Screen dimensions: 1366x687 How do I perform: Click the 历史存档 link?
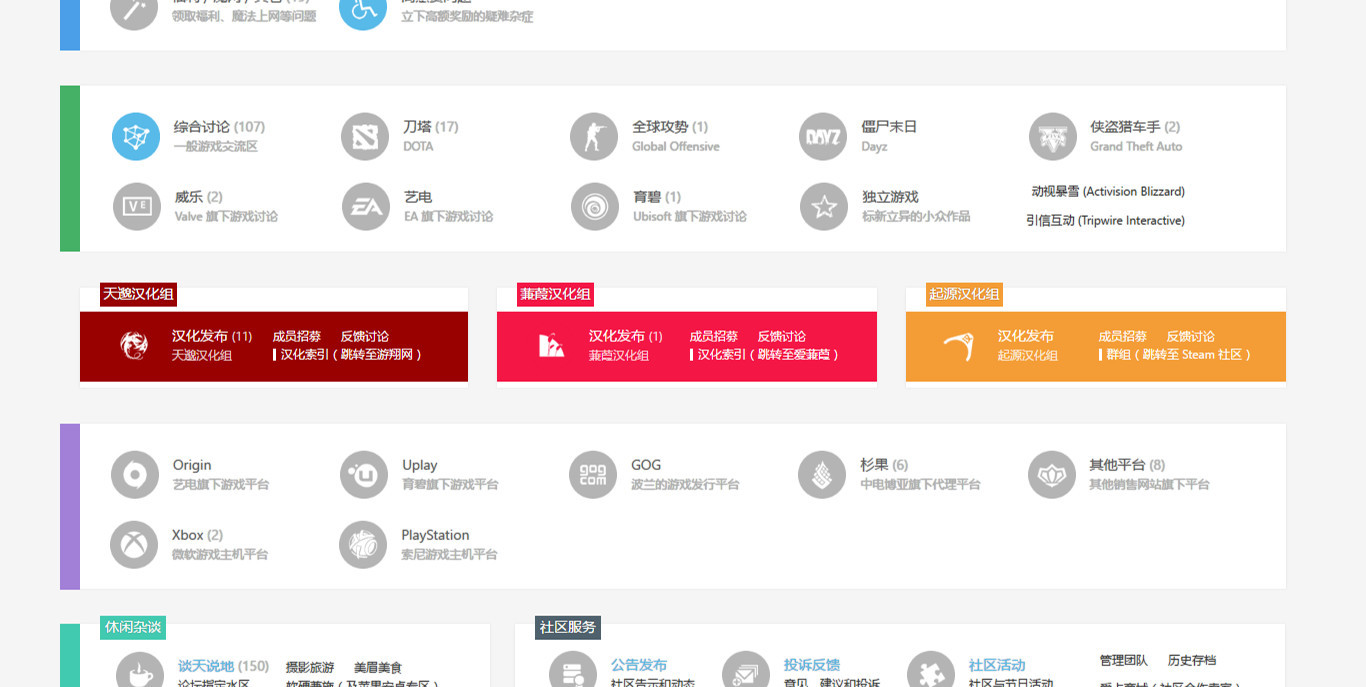coord(1192,661)
